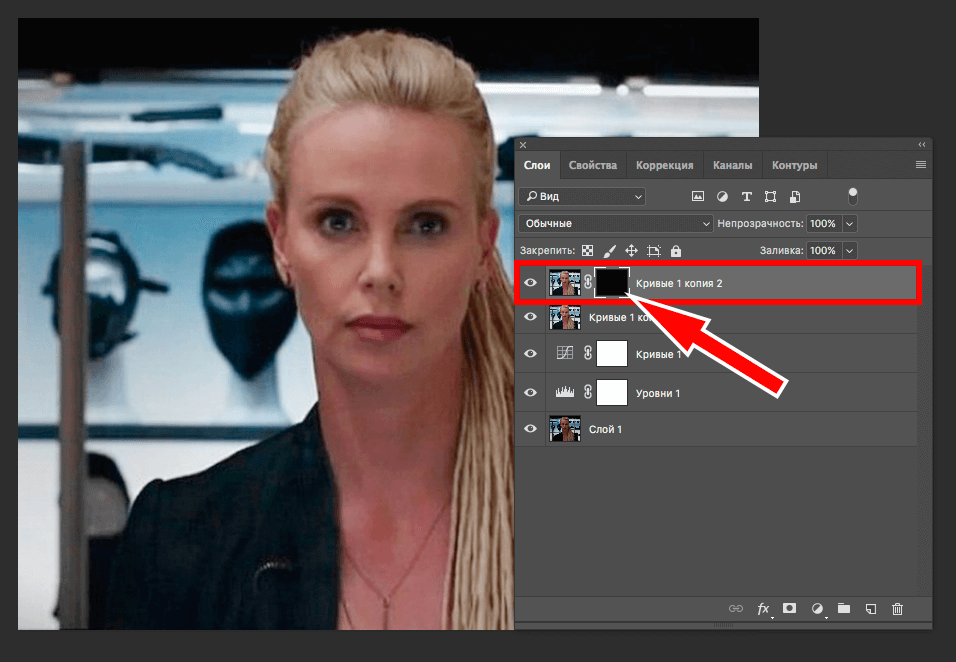The width and height of the screenshot is (956, 662).
Task: Click the lock all padlock icon
Action: click(x=676, y=251)
